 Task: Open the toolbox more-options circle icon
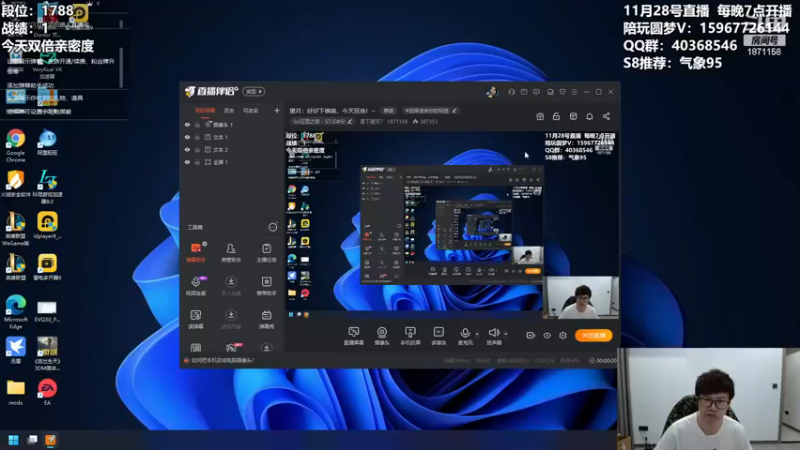[273, 227]
